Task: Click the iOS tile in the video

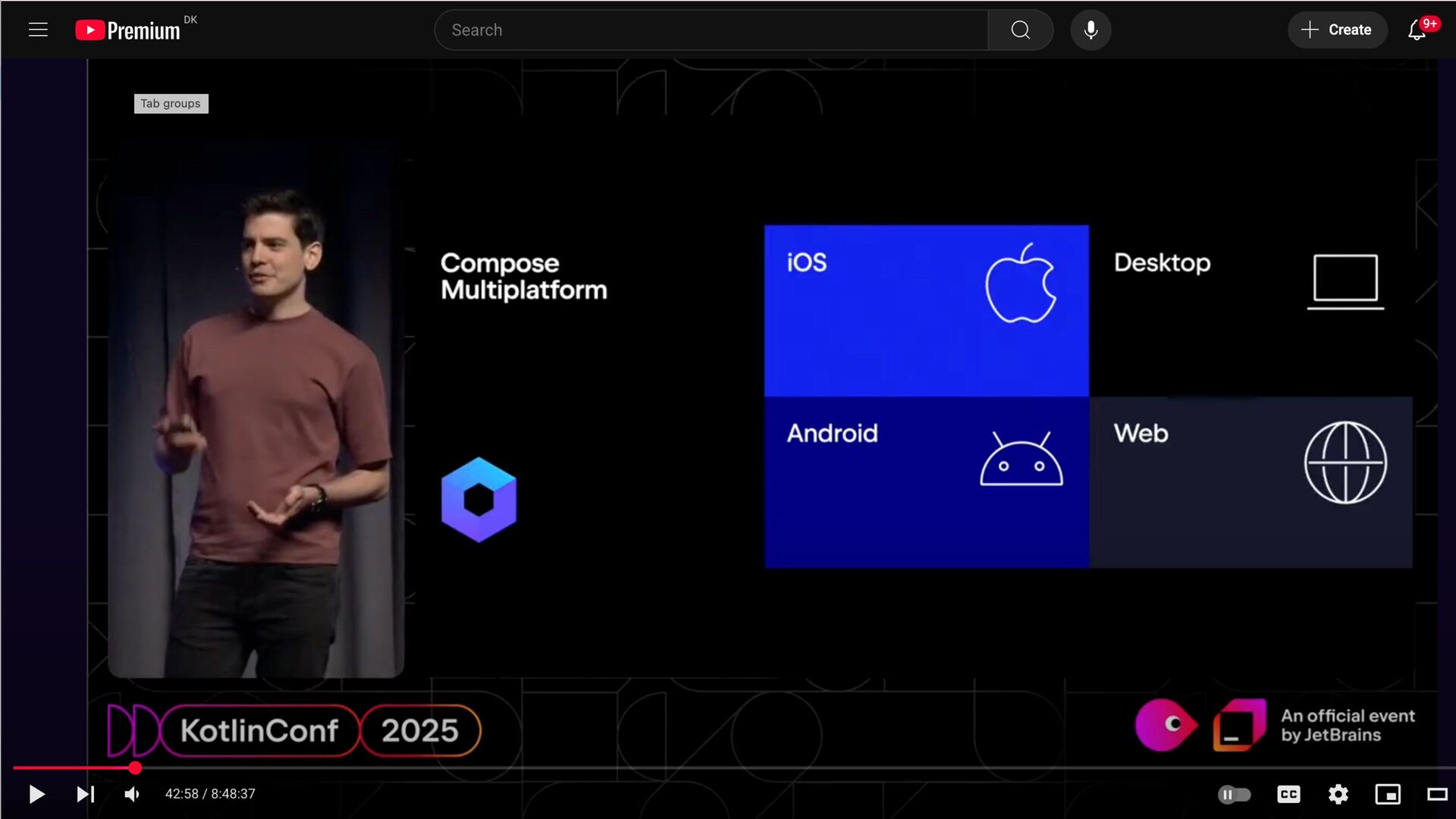Action: 926,310
